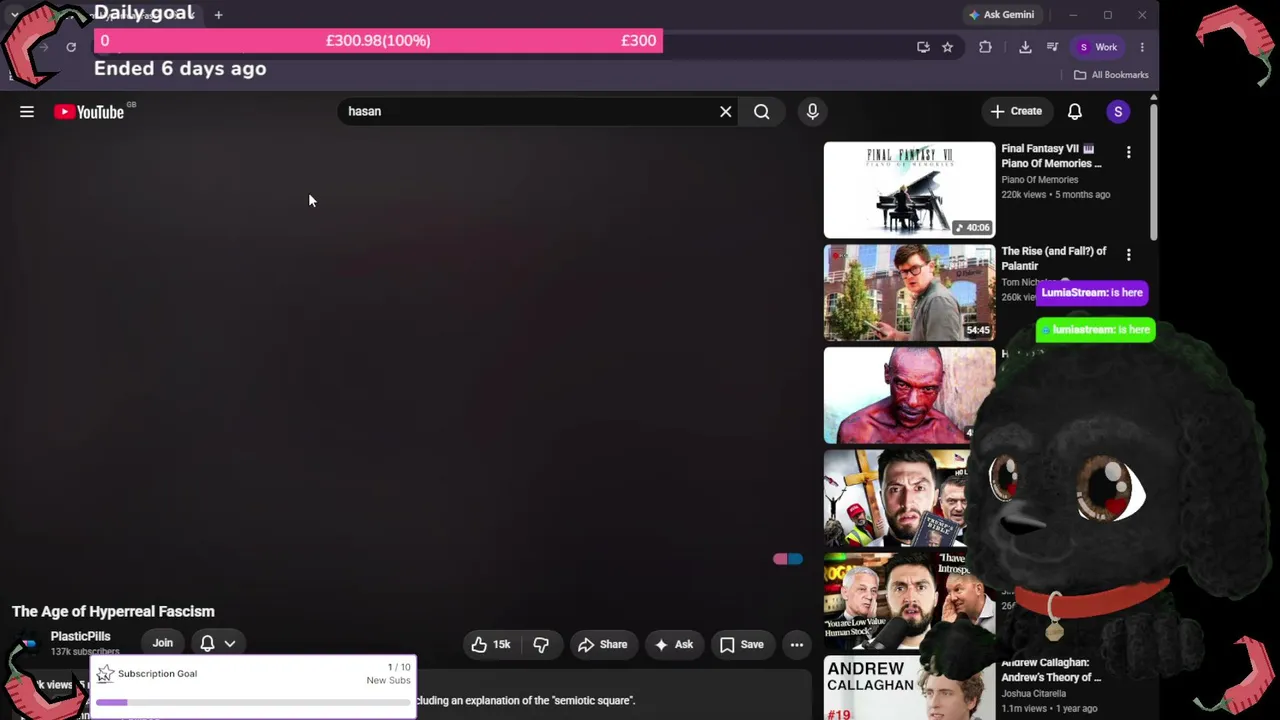The height and width of the screenshot is (720, 1280).
Task: Like the video showing 15k
Action: (x=490, y=645)
